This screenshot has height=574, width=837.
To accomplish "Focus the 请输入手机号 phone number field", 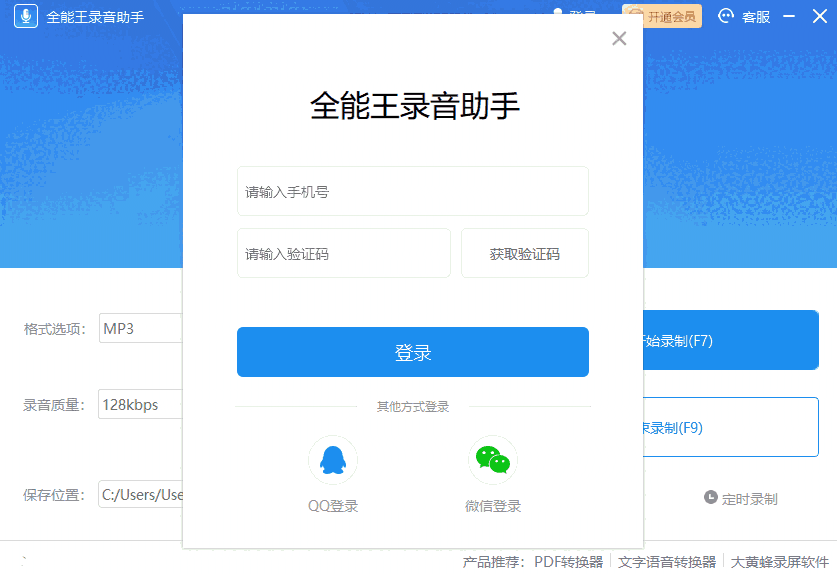I will tap(413, 191).
